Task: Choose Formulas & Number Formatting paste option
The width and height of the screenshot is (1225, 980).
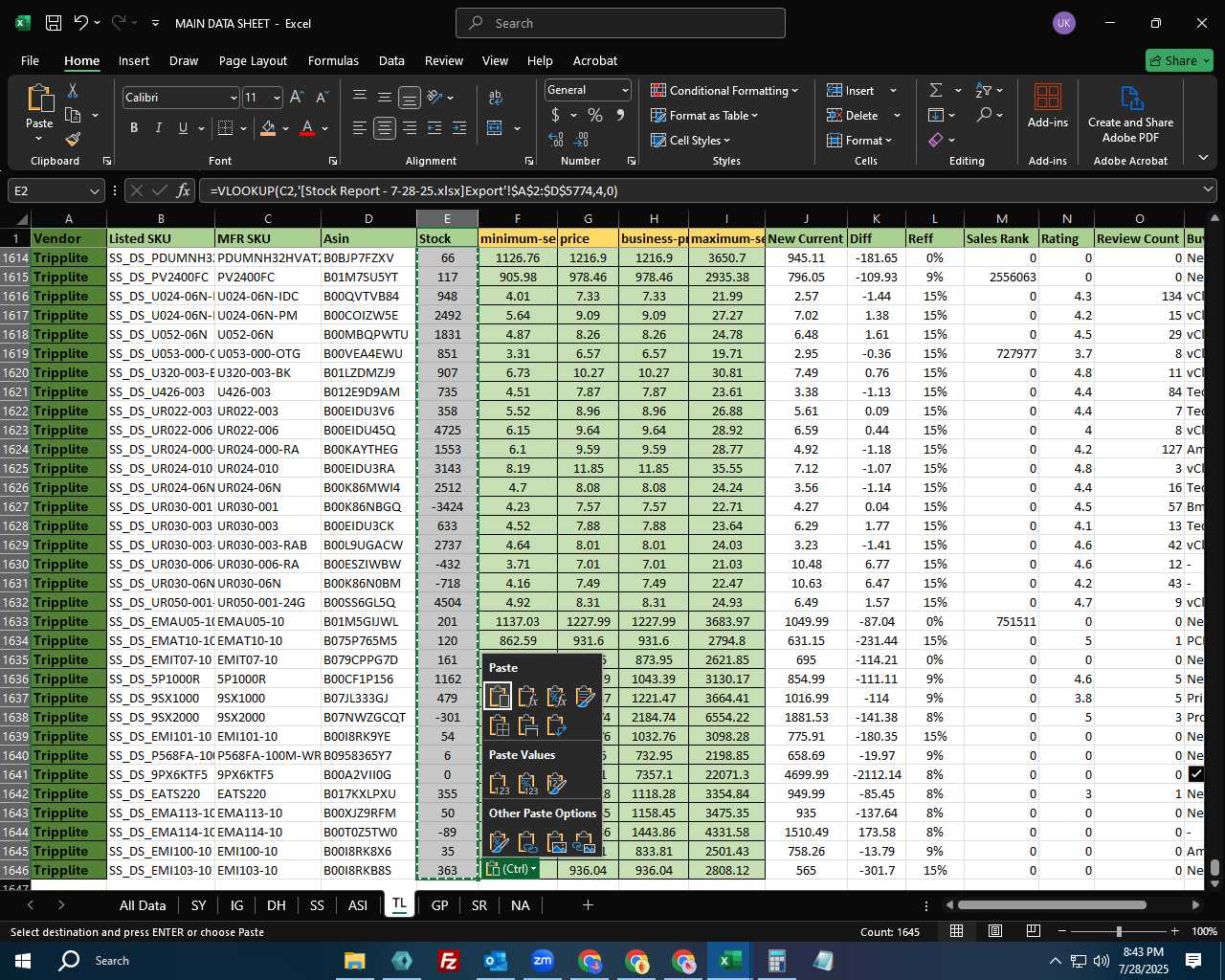Action: [557, 697]
